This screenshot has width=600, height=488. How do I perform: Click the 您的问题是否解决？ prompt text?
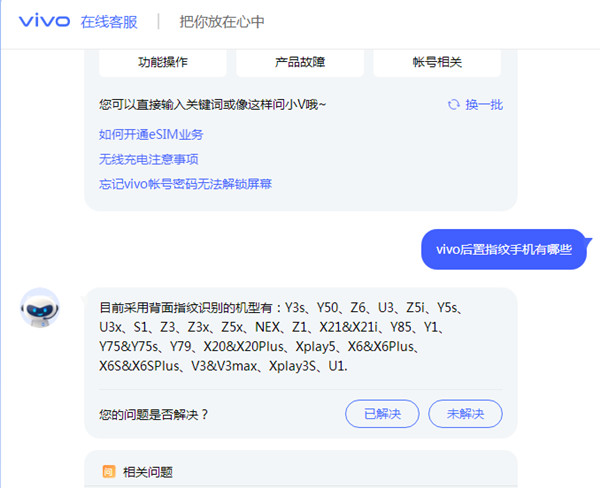tap(153, 414)
